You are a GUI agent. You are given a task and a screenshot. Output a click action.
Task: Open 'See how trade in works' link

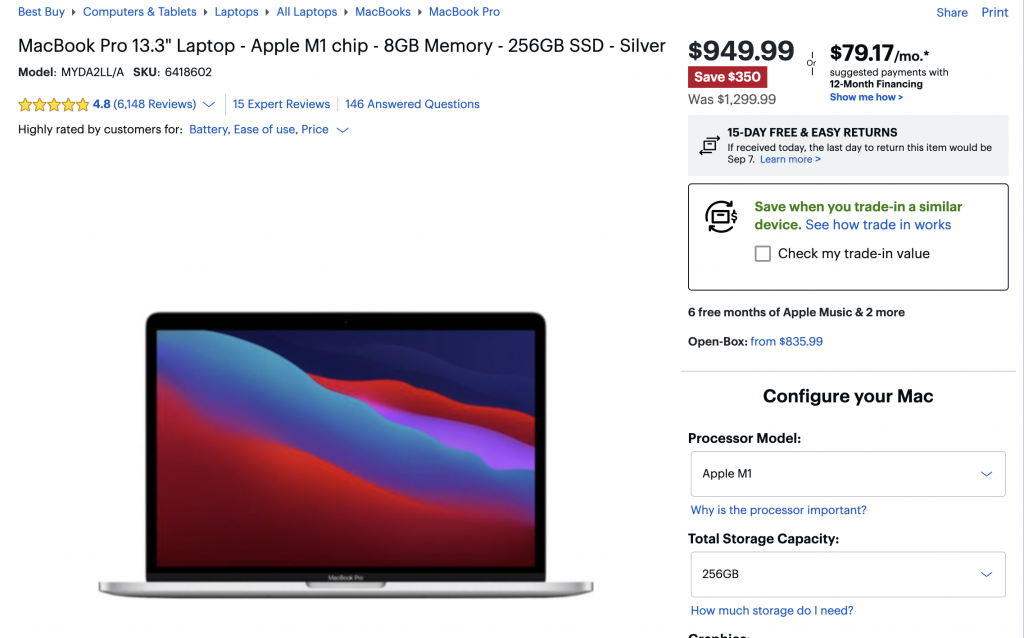click(878, 225)
